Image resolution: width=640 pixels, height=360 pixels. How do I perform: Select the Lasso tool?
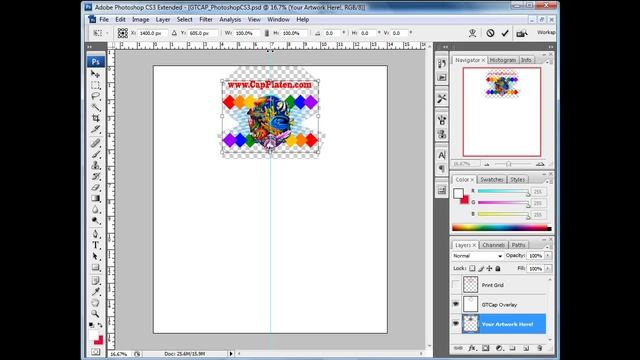(96, 96)
